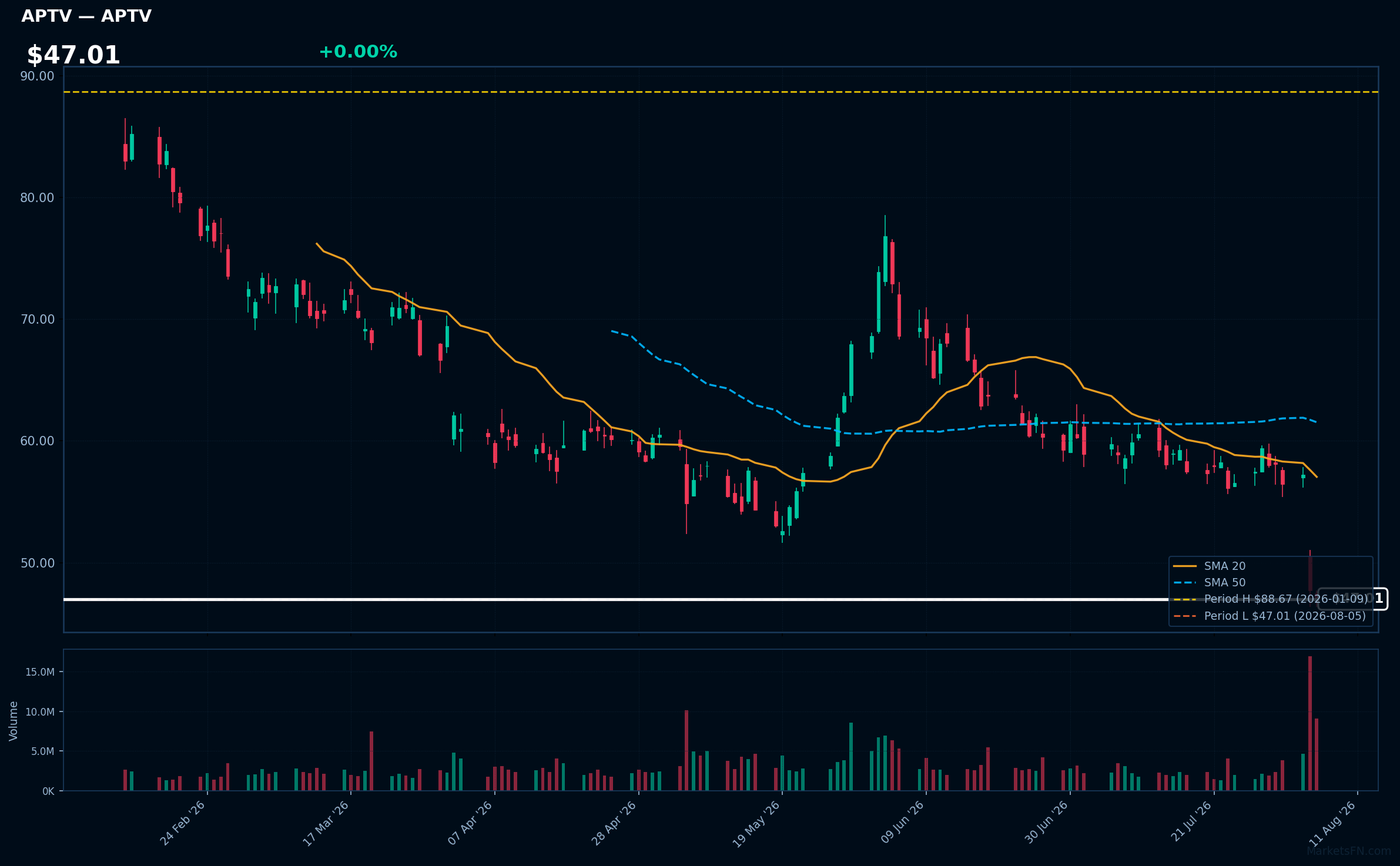Select the "Period H $88.67" legend entry
Viewport: 1400px width, 866px height.
click(1286, 599)
